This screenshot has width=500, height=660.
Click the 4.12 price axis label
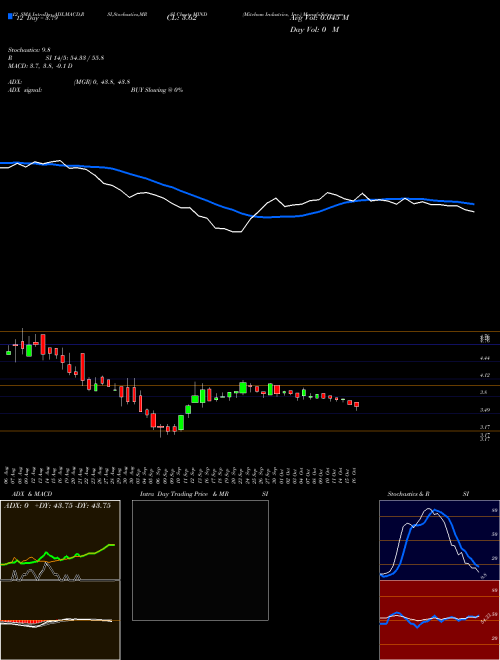(485, 375)
